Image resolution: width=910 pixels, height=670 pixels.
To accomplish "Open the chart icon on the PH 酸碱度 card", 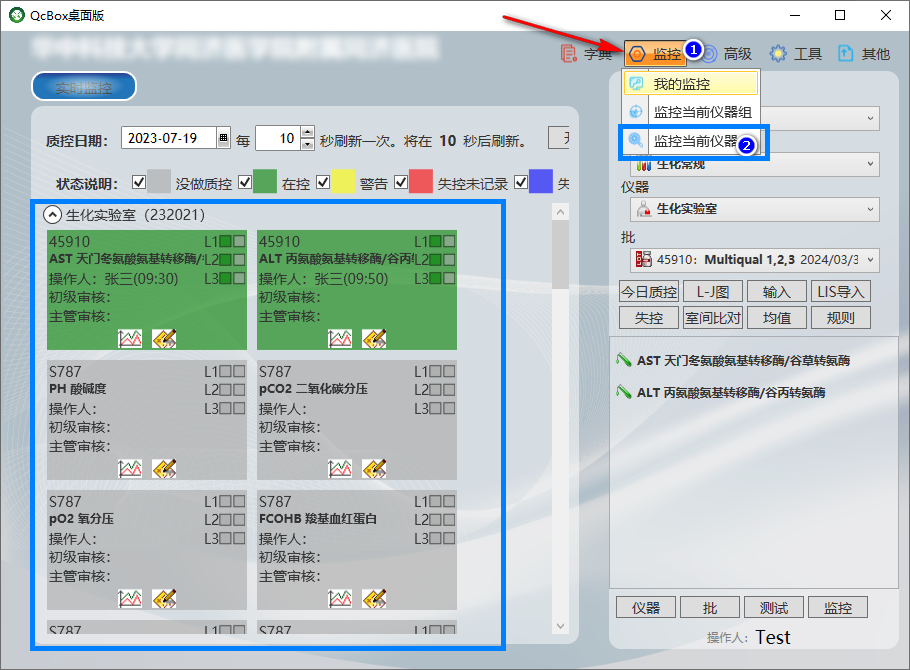I will pos(130,469).
